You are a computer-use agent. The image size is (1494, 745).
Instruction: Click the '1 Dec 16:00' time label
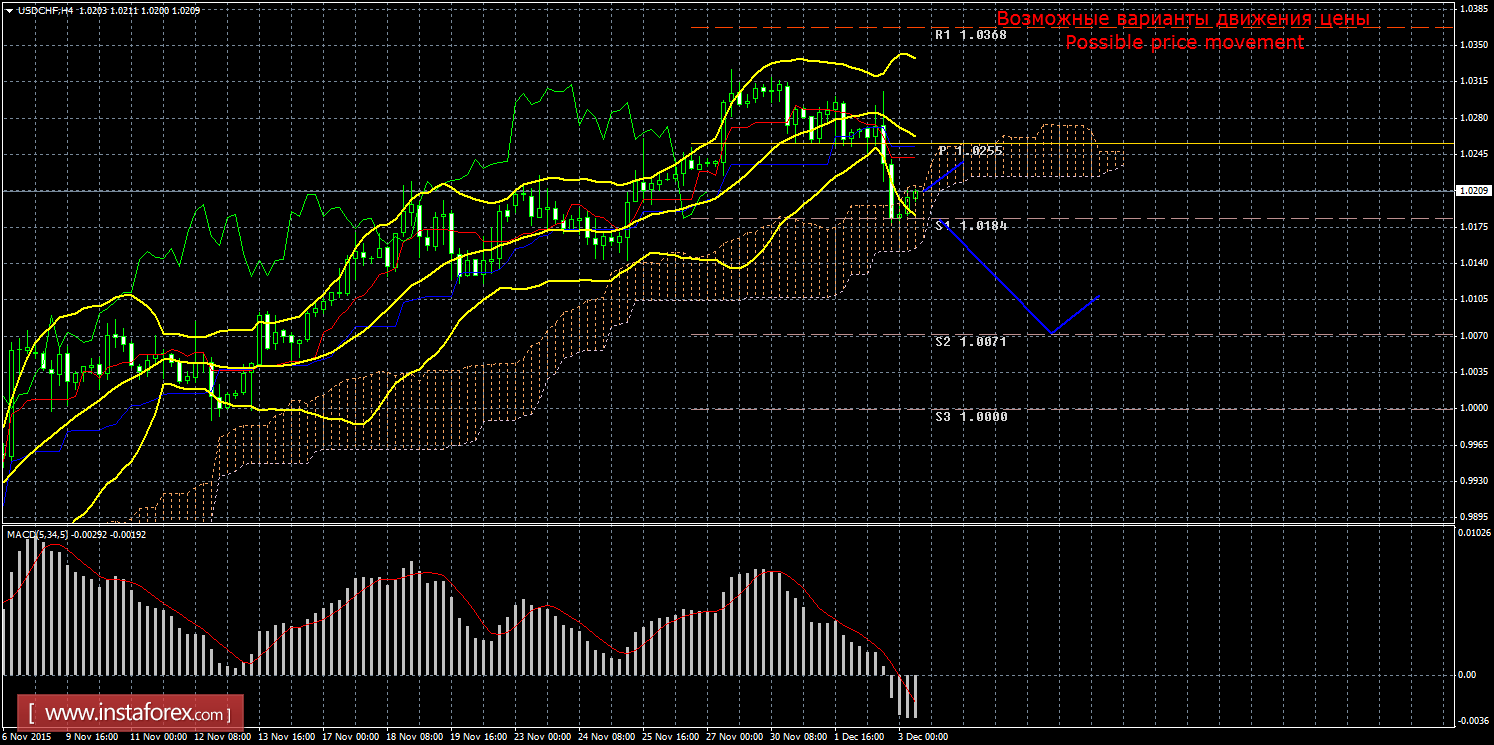pos(858,737)
